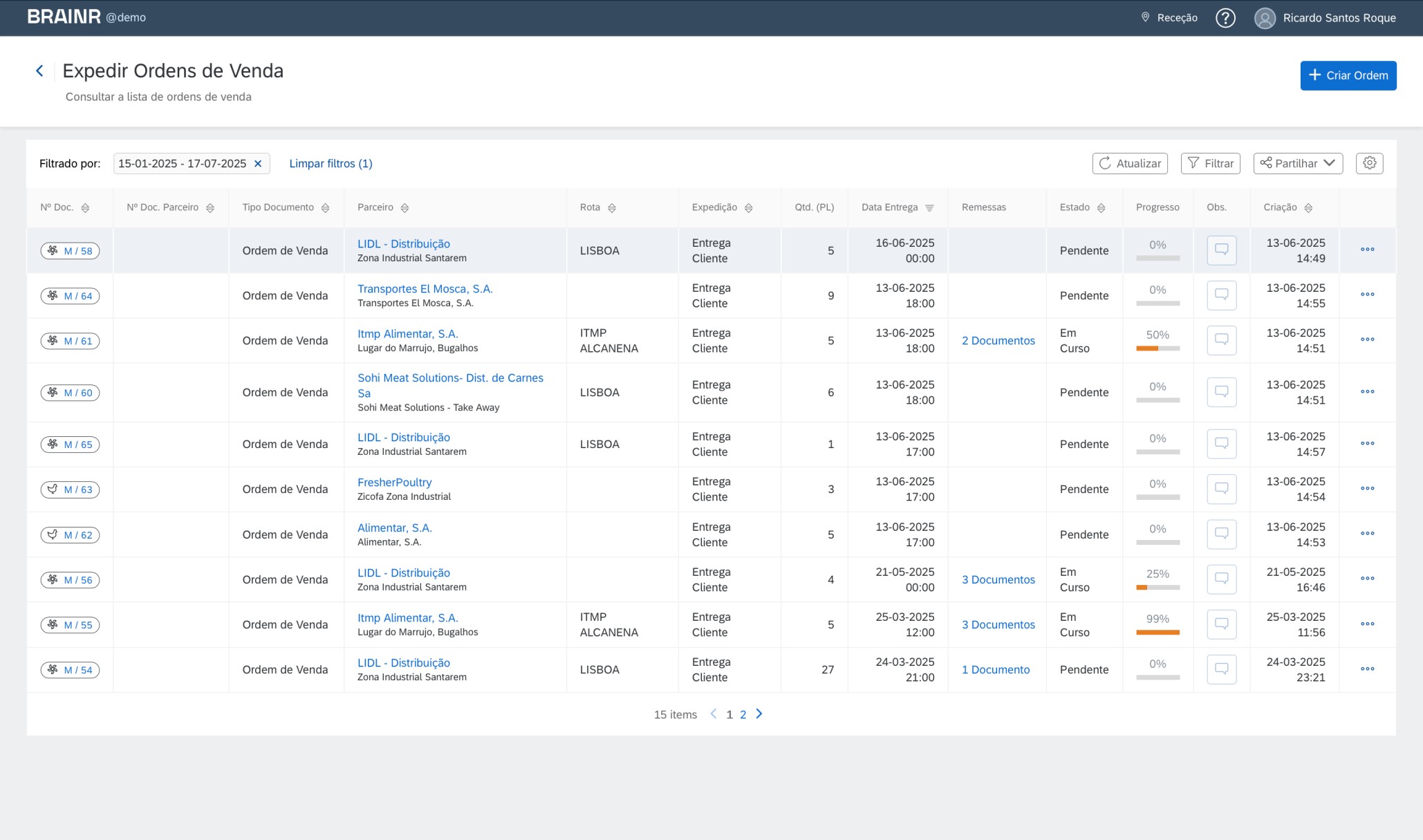Expand the Partilhar dropdown
This screenshot has width=1423, height=840.
coord(1298,163)
